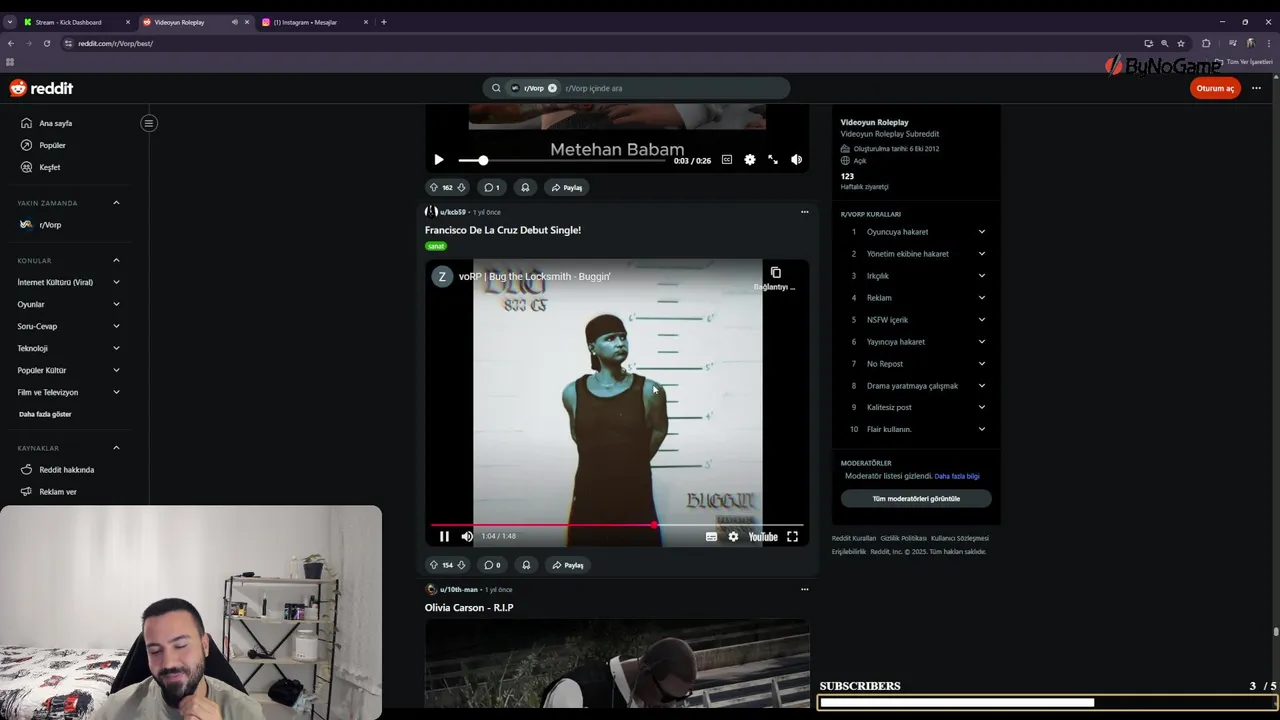Screen dimensions: 1280x720
Task: Seek along the Metehan Babam video progress bar
Action: 562,160
